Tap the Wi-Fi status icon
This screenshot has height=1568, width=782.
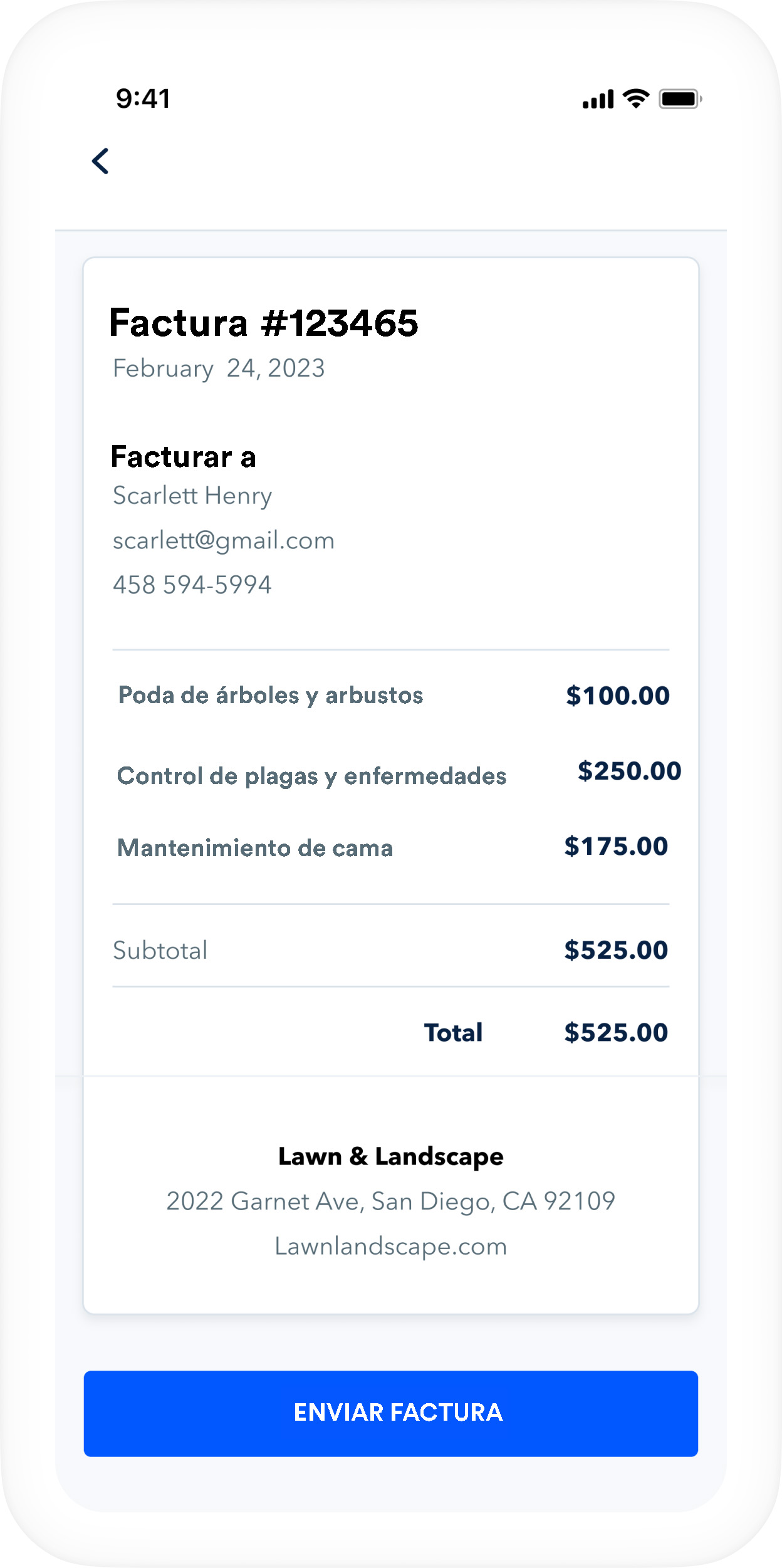click(636, 98)
